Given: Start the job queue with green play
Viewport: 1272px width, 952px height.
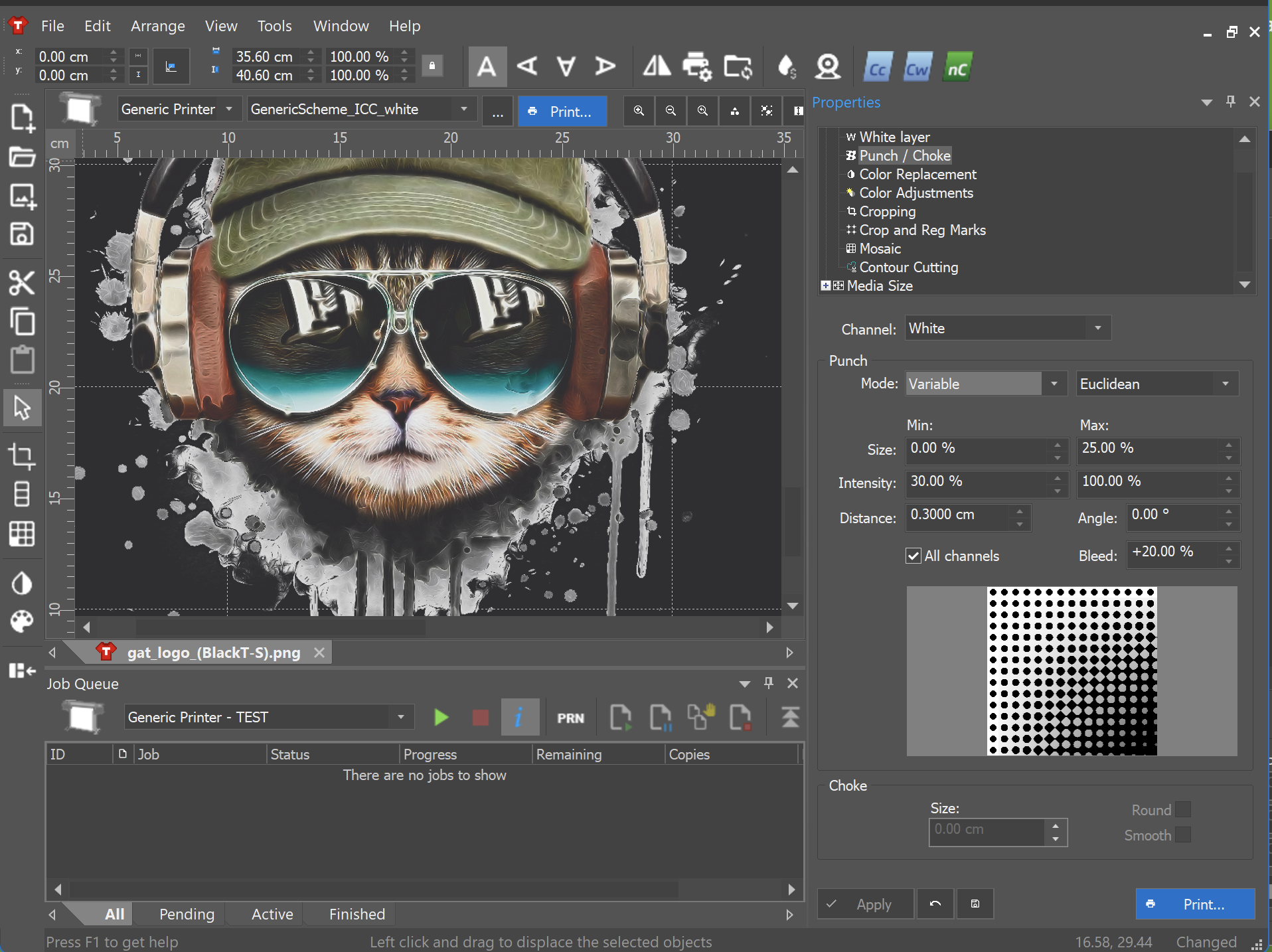Looking at the screenshot, I should click(x=441, y=718).
